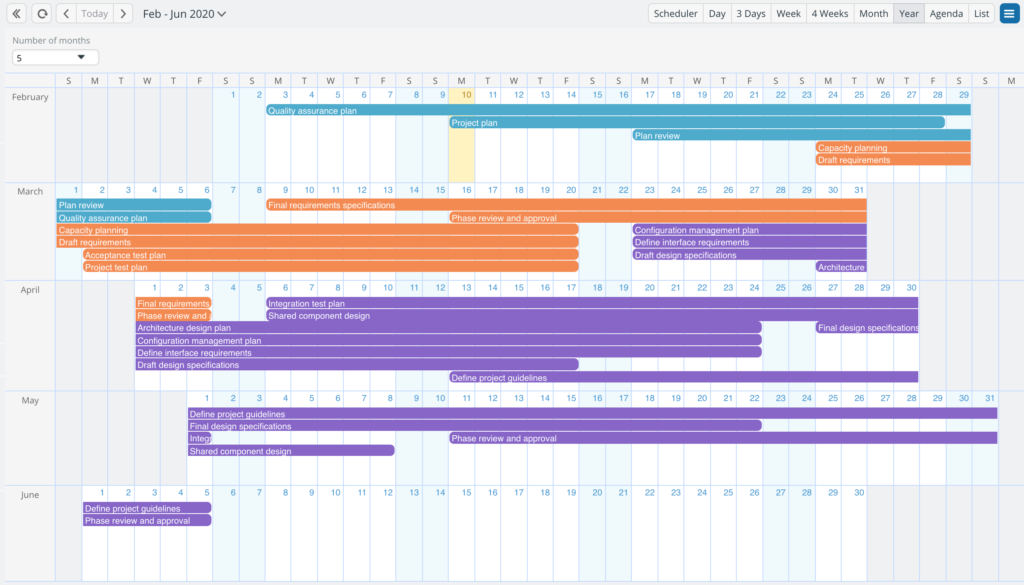Open March Final requirements specifications event
Viewport: 1024px width, 585px height.
point(566,205)
